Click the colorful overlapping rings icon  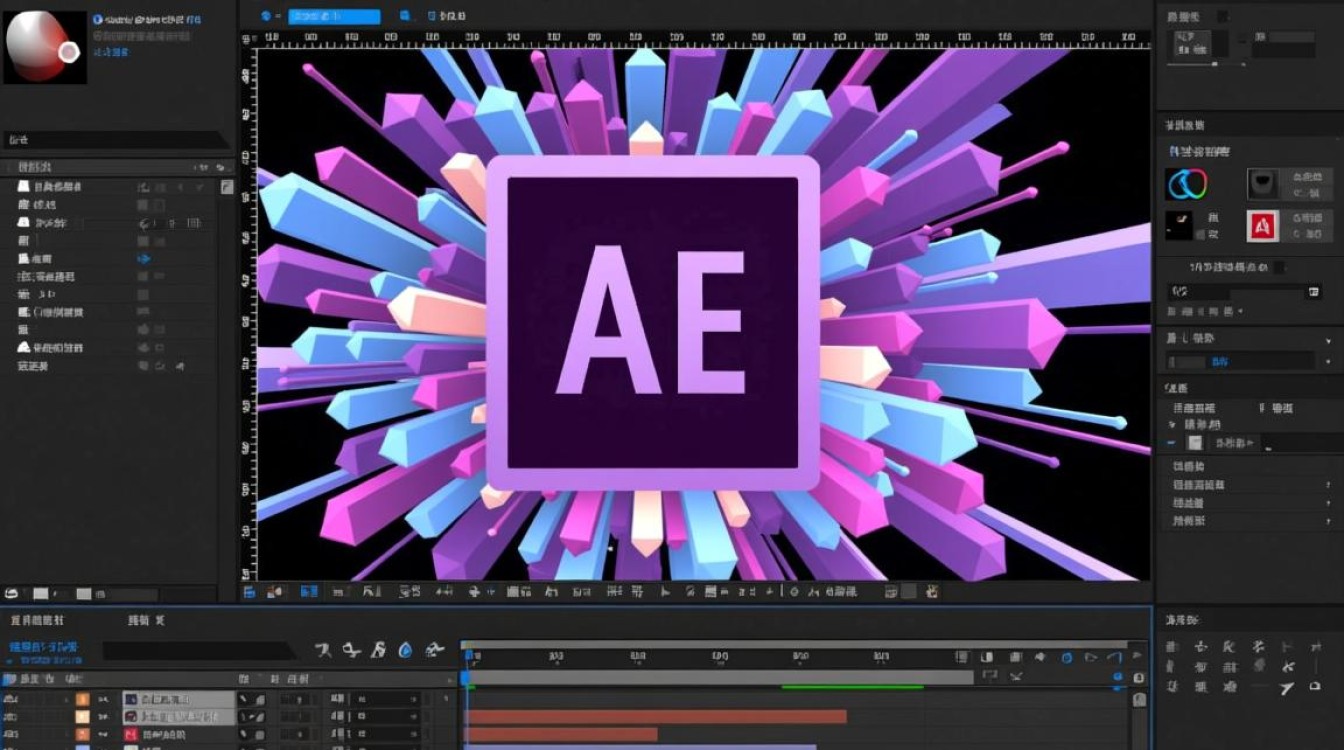pyautogui.click(x=1186, y=184)
